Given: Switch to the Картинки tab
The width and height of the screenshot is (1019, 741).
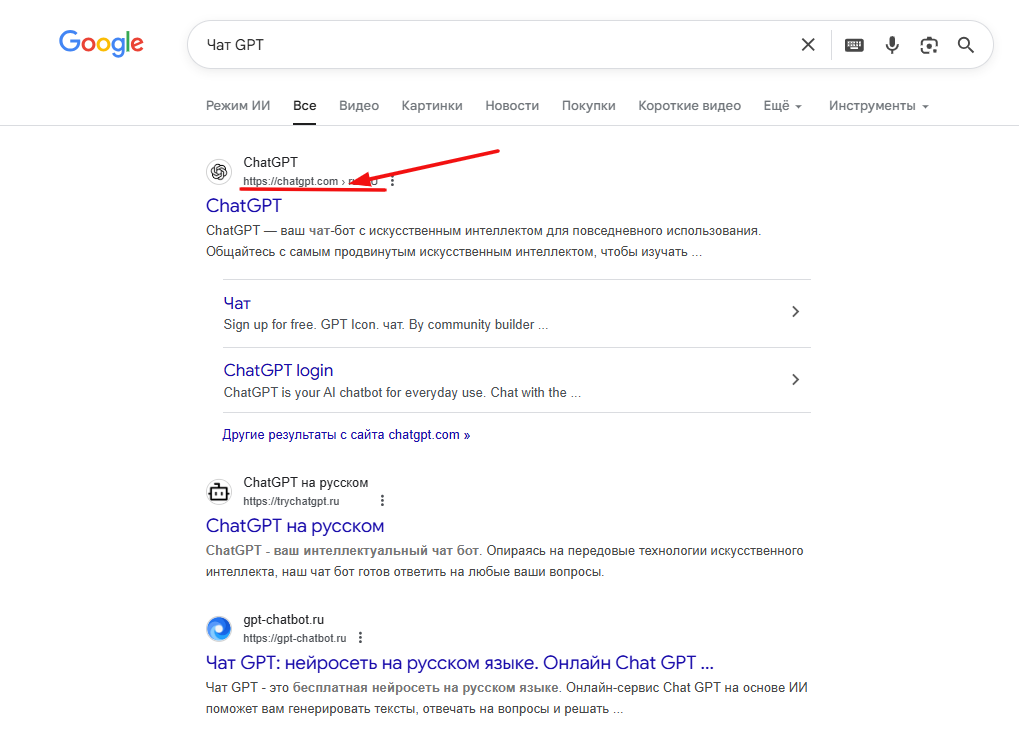Looking at the screenshot, I should click(431, 105).
